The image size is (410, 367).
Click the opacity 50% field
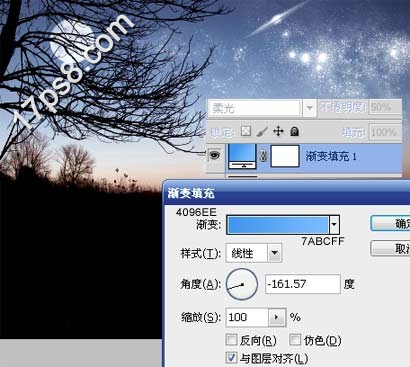[x=385, y=107]
